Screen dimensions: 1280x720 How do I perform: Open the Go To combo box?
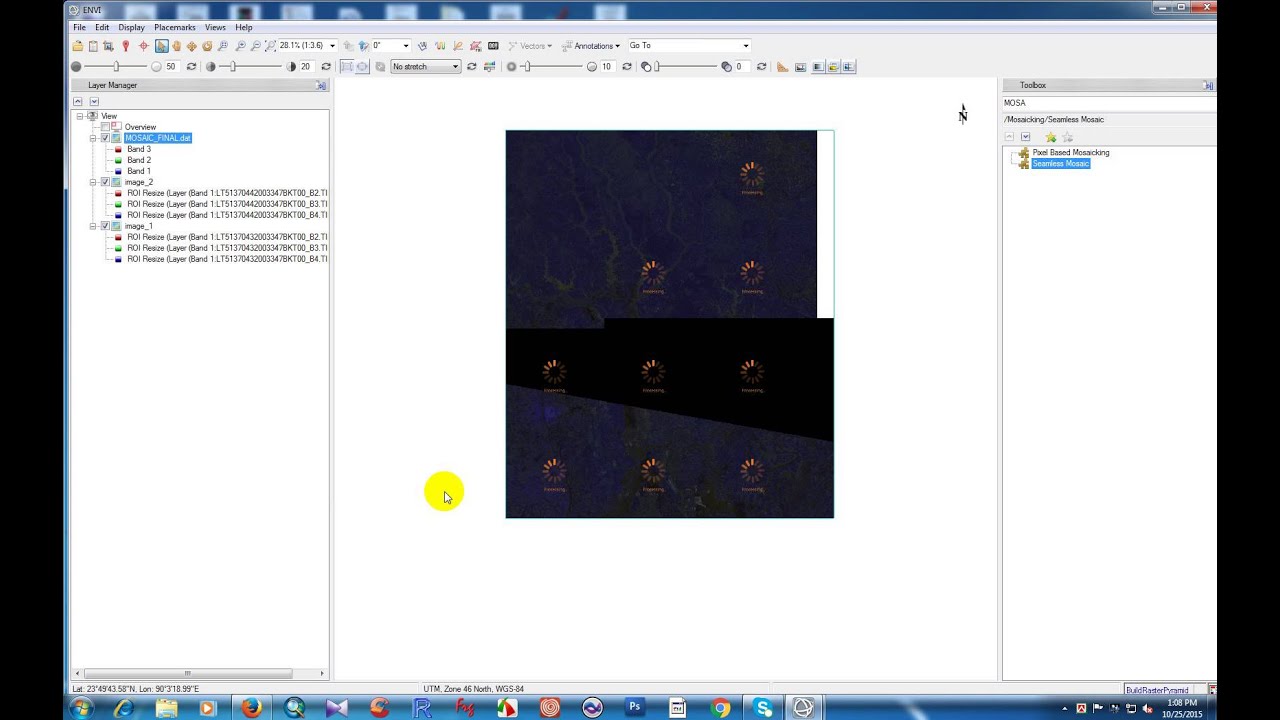(x=688, y=46)
